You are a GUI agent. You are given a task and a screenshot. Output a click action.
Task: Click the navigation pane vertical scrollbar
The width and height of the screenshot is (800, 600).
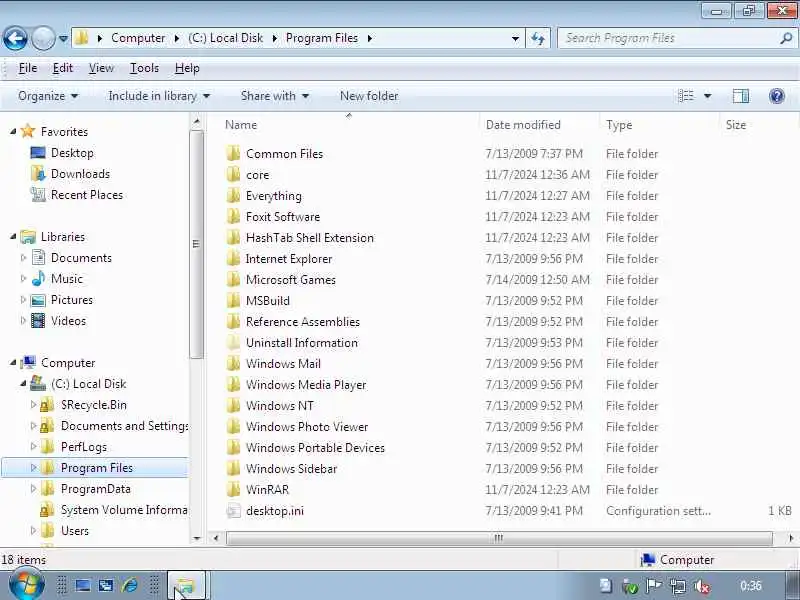pos(196,244)
